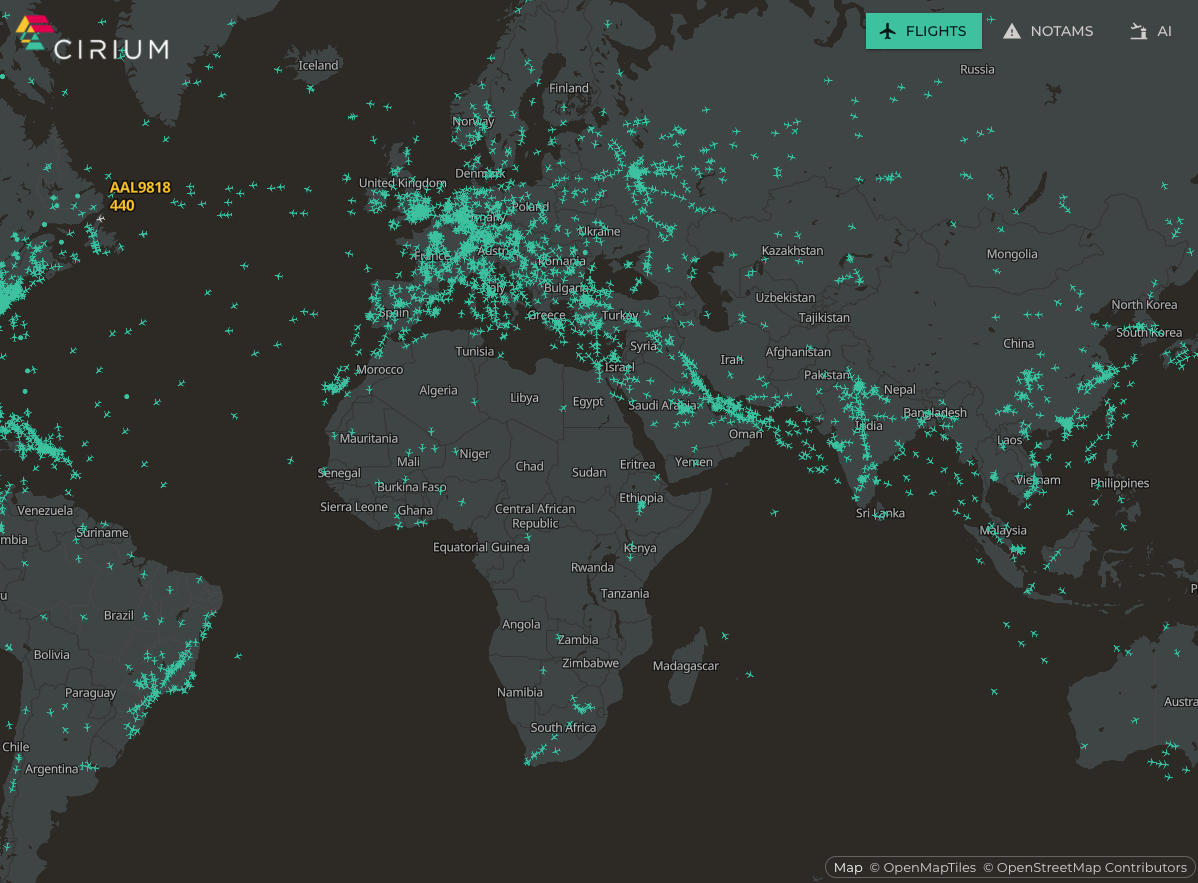Screen dimensions: 1198x883
Task: Click the plane icon east of Madagascar label
Action: point(750,674)
